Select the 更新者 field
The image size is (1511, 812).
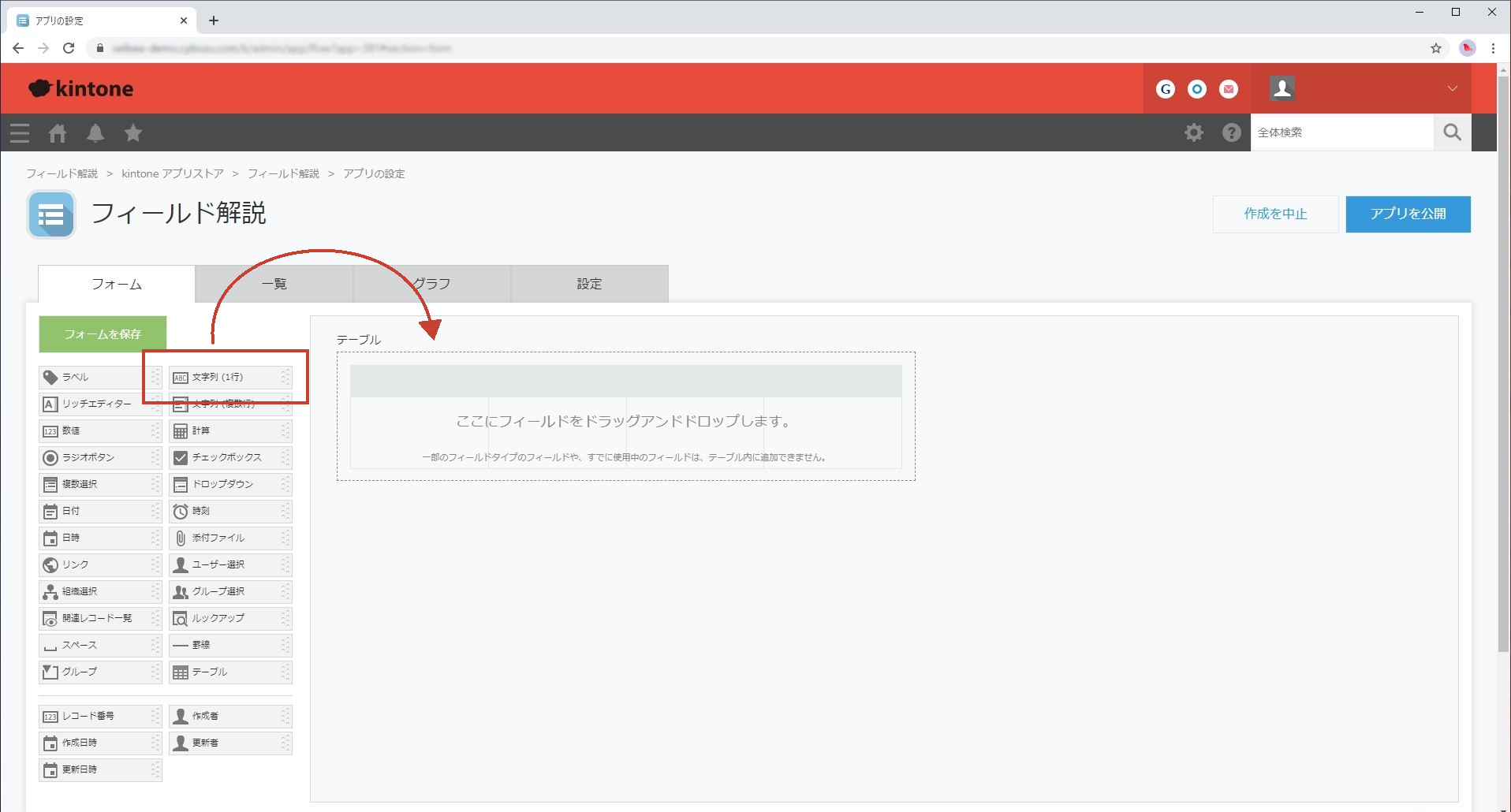click(230, 743)
